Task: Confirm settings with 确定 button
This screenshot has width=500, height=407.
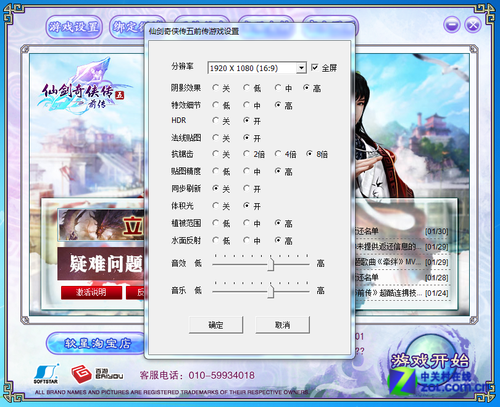Action: (216, 325)
